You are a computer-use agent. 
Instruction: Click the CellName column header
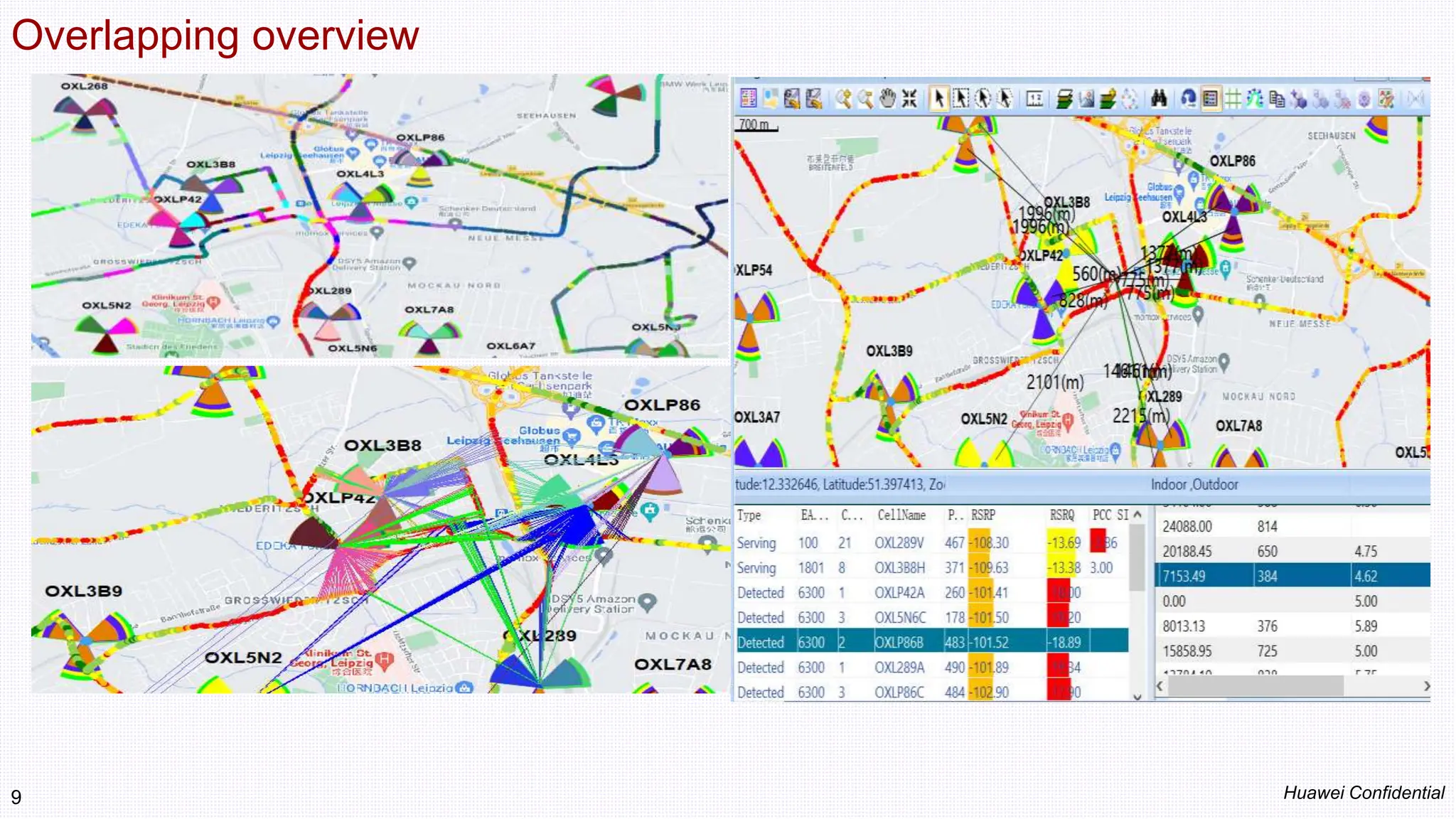click(x=901, y=515)
